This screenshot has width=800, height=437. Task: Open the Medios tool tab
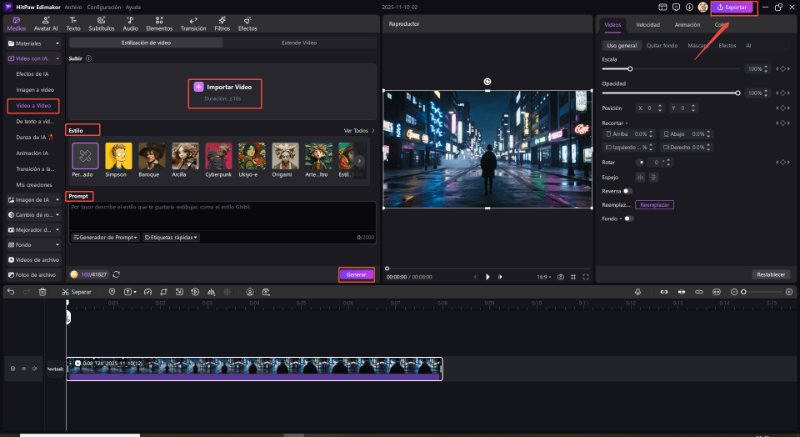tap(16, 24)
